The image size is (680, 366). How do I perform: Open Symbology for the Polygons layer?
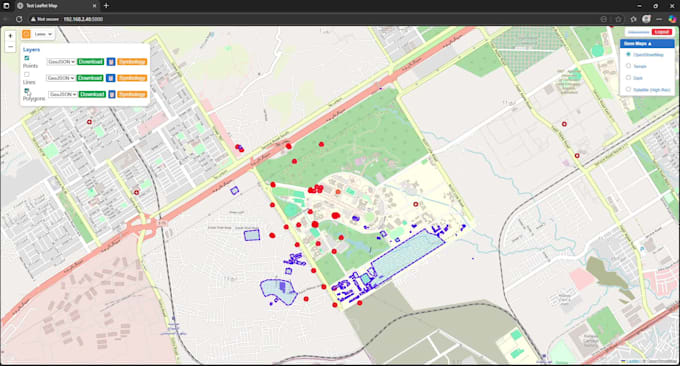132,94
